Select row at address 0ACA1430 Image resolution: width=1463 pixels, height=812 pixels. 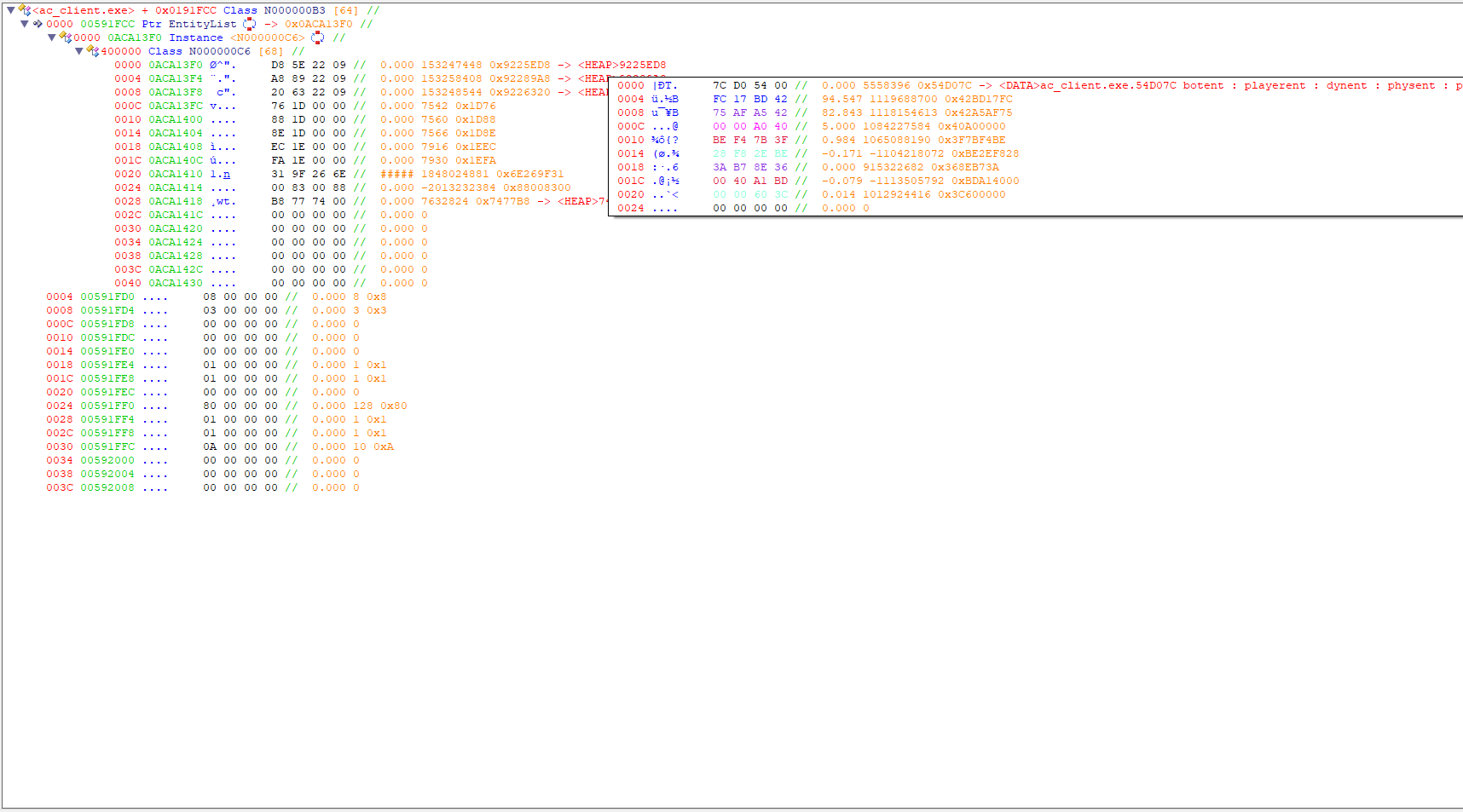pyautogui.click(x=271, y=283)
